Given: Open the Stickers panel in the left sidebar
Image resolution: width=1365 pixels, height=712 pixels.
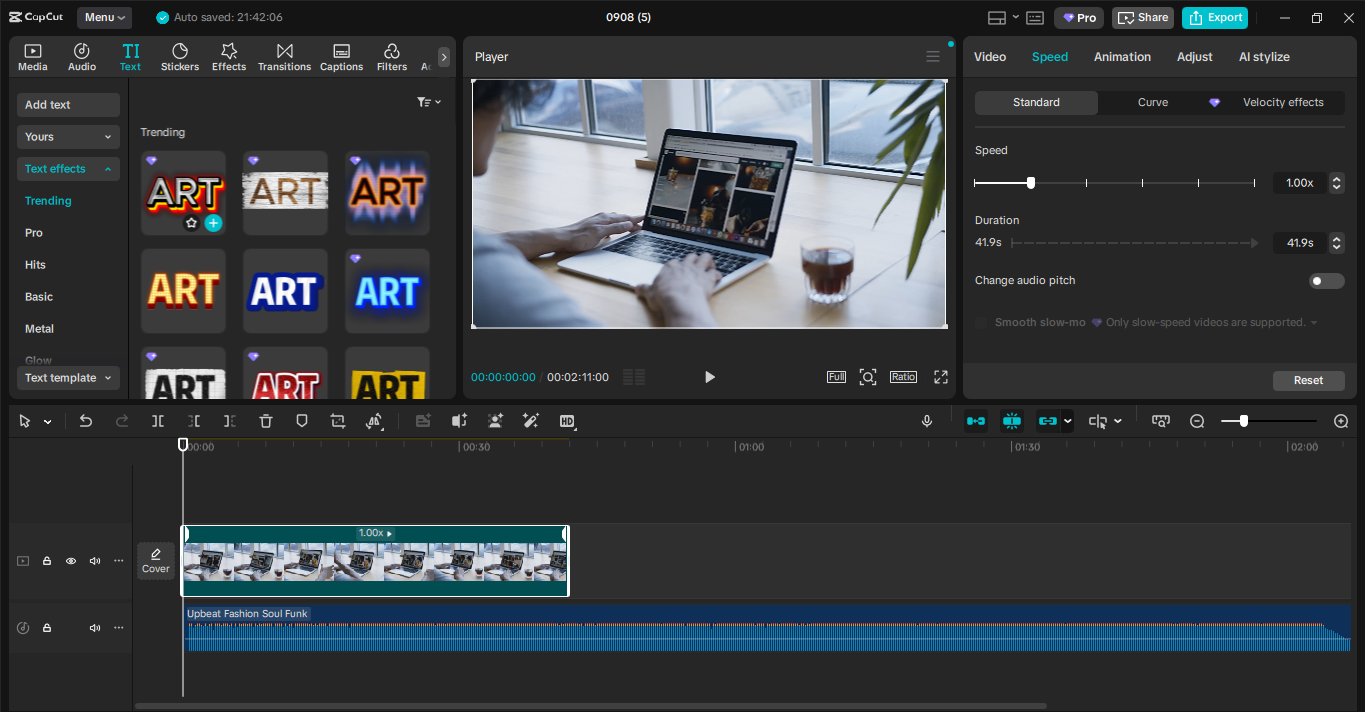Looking at the screenshot, I should [180, 56].
